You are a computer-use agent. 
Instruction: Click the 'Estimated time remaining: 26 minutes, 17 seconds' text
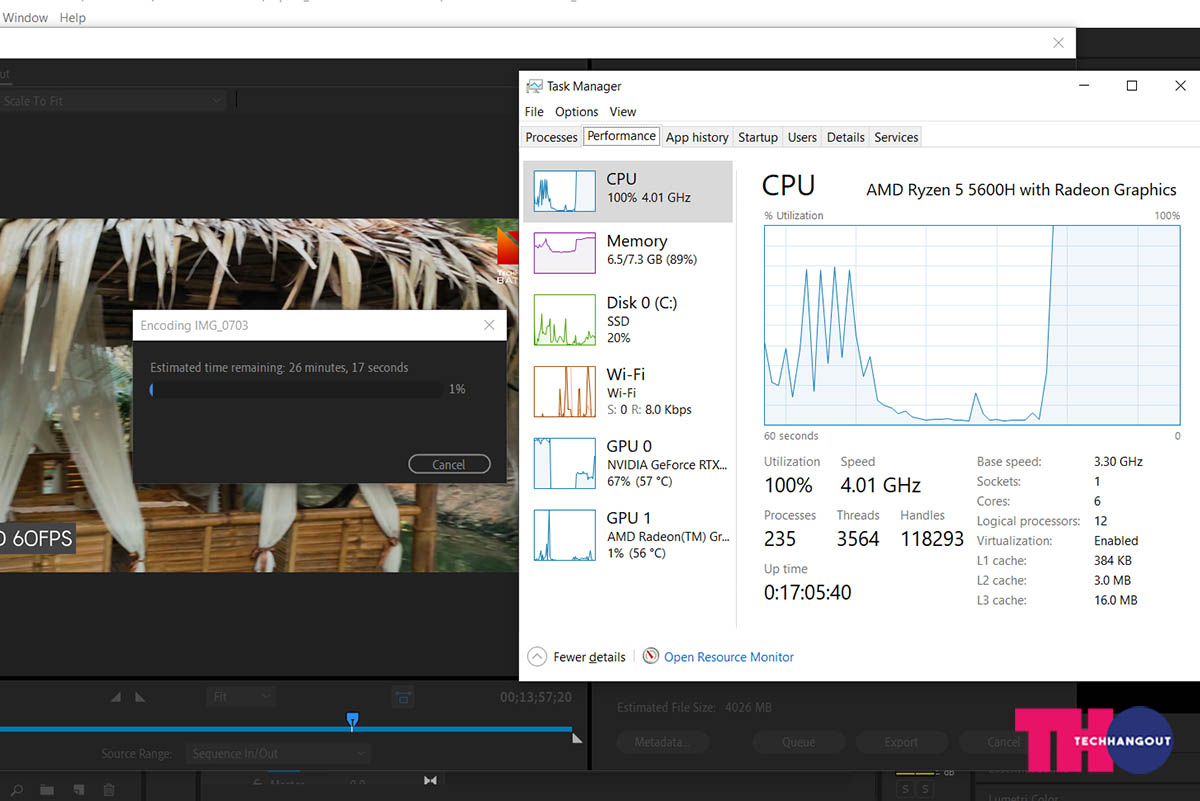tap(279, 368)
